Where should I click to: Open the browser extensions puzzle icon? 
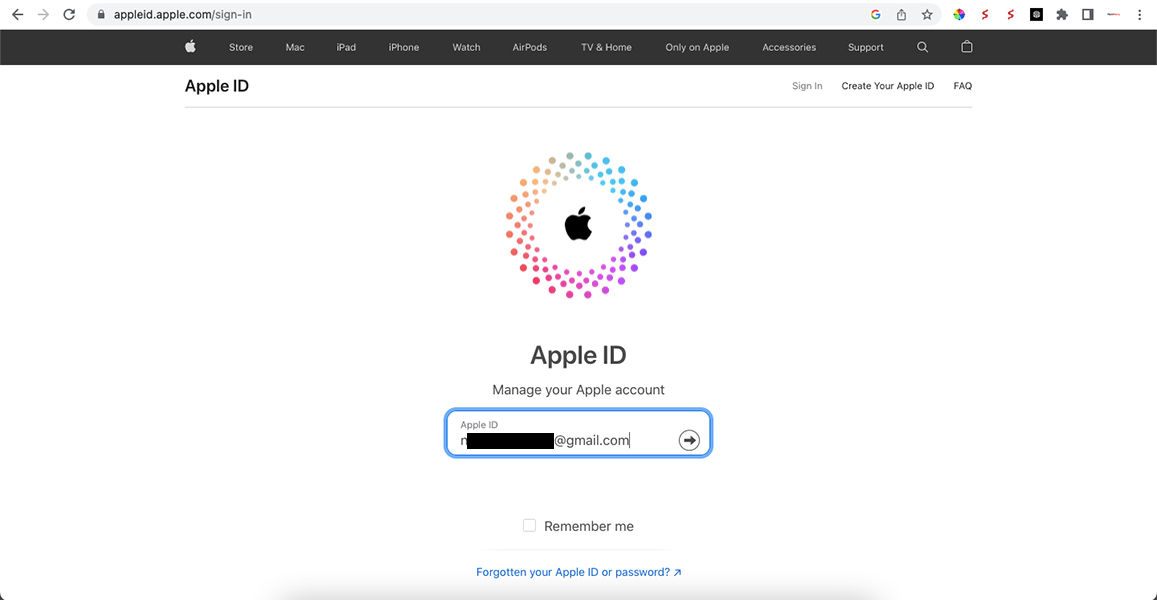[x=1062, y=15]
